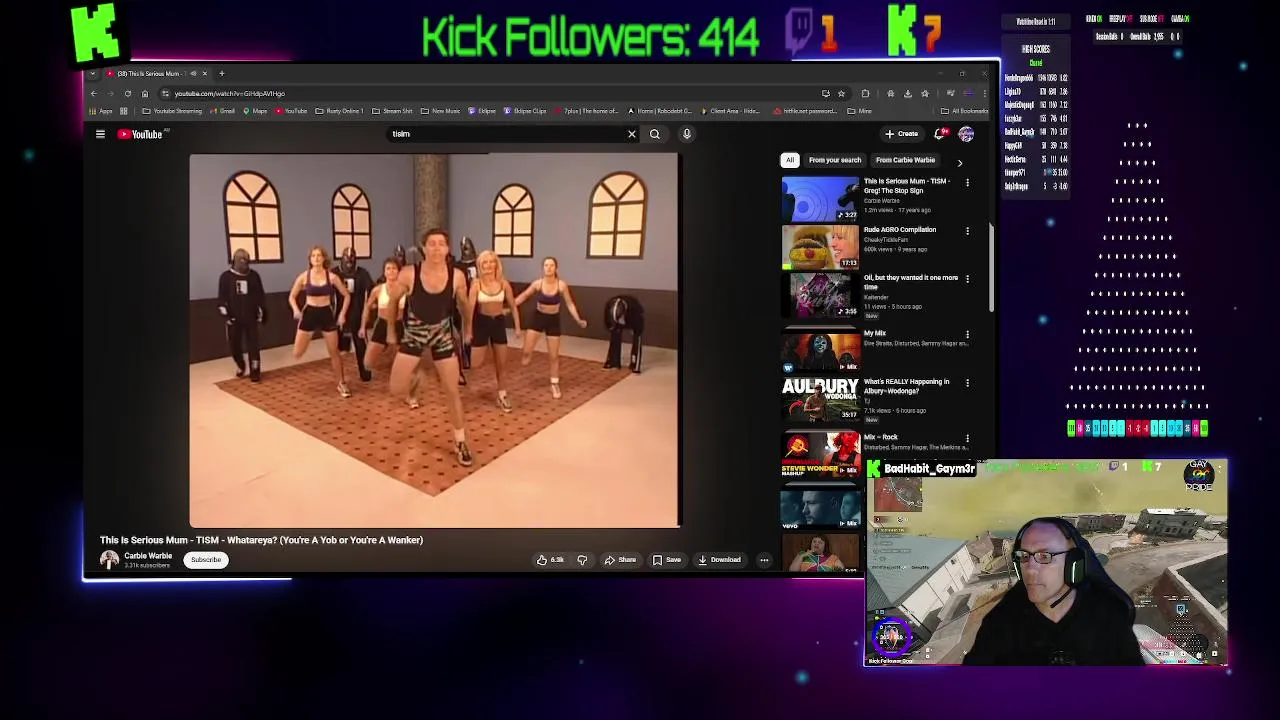The width and height of the screenshot is (1280, 720).
Task: Click the YouTube search magnifier button
Action: [x=655, y=134]
